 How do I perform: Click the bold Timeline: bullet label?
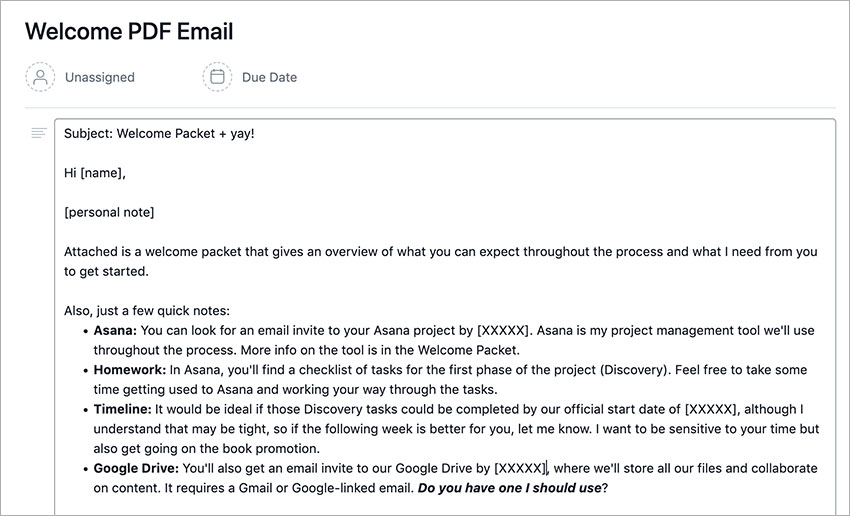[x=123, y=409]
